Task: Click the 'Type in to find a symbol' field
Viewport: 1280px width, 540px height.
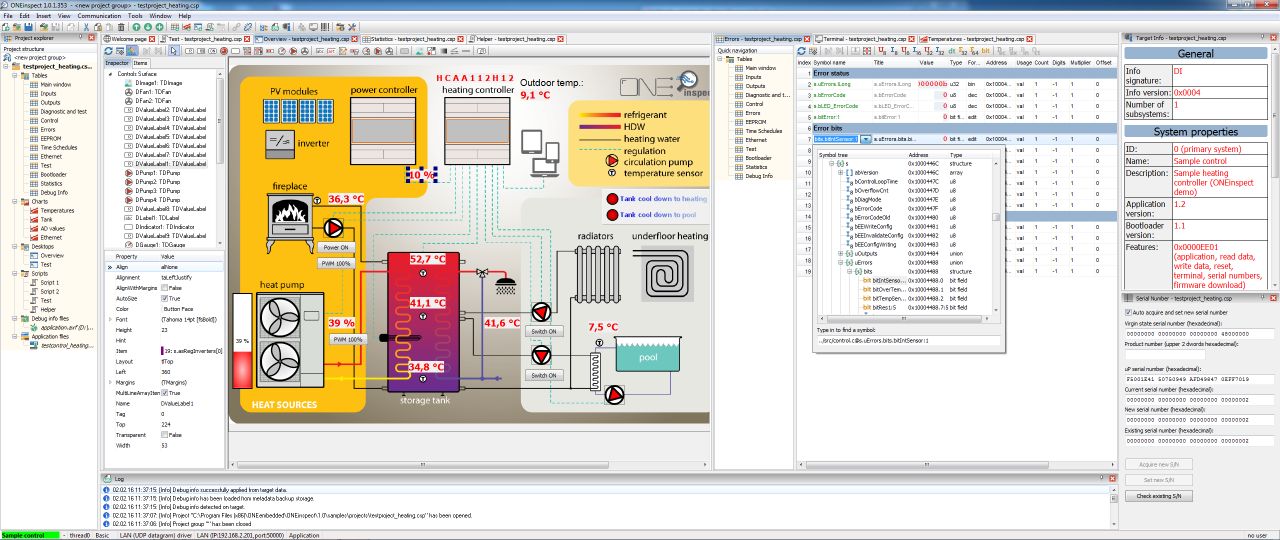Action: coord(908,341)
